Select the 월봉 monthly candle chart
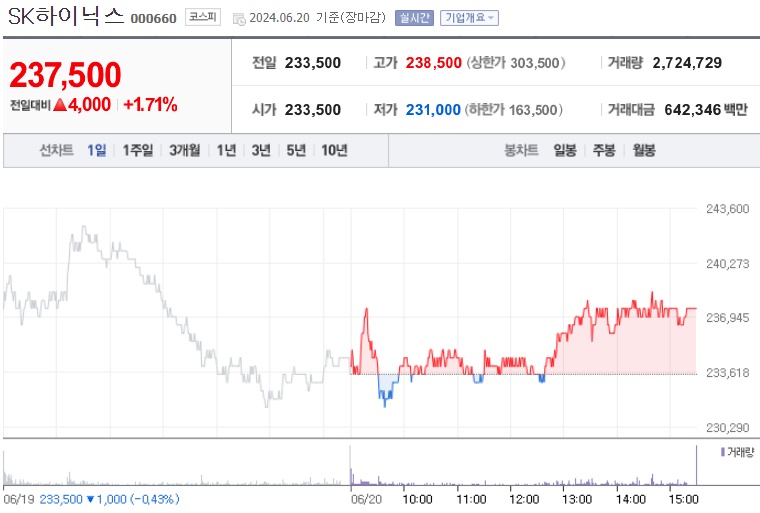Viewport: 760px width, 513px height. [x=644, y=150]
